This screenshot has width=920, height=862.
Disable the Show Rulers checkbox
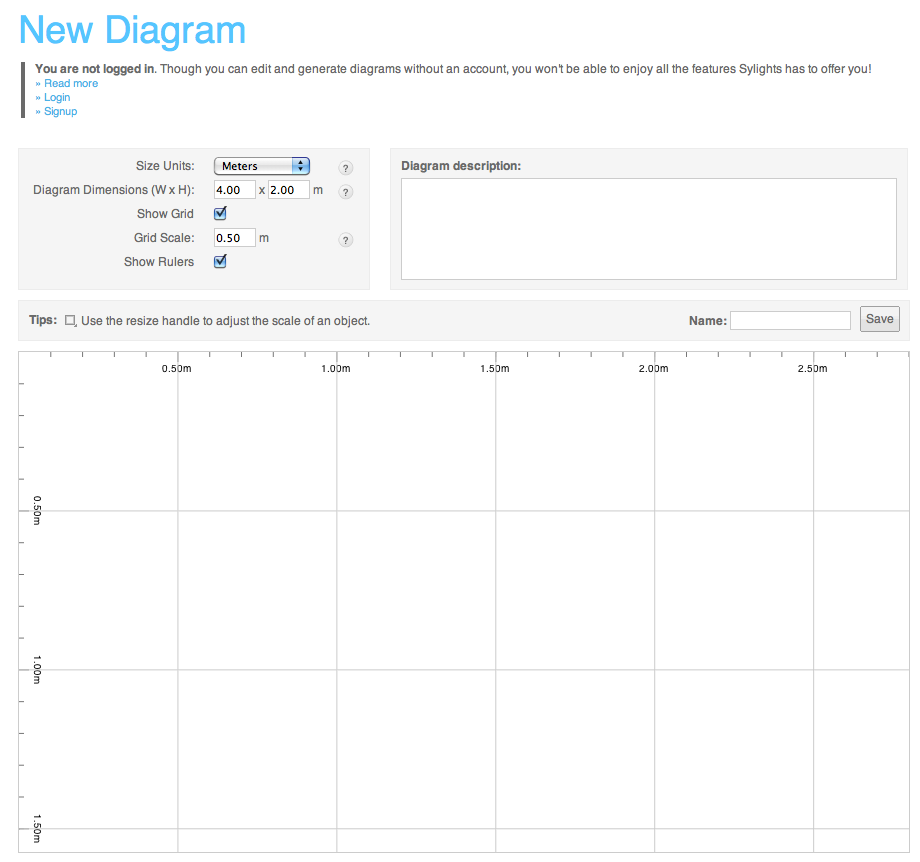pyautogui.click(x=219, y=261)
